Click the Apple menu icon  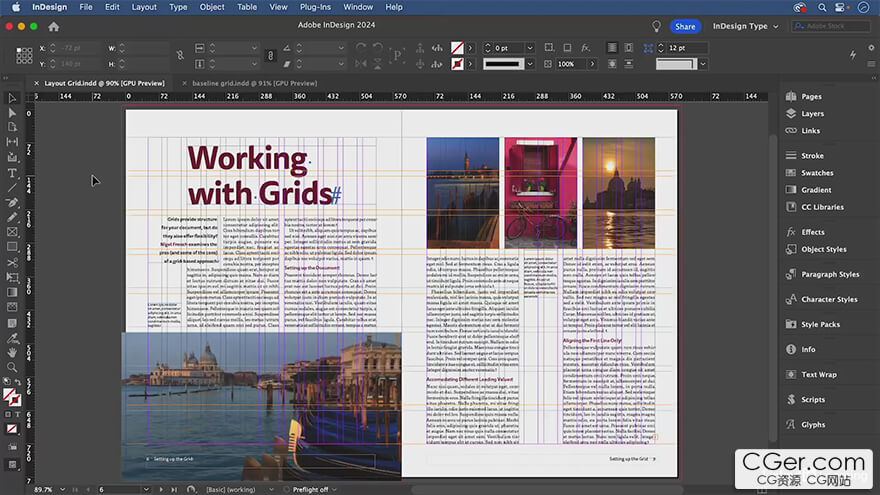tap(16, 7)
